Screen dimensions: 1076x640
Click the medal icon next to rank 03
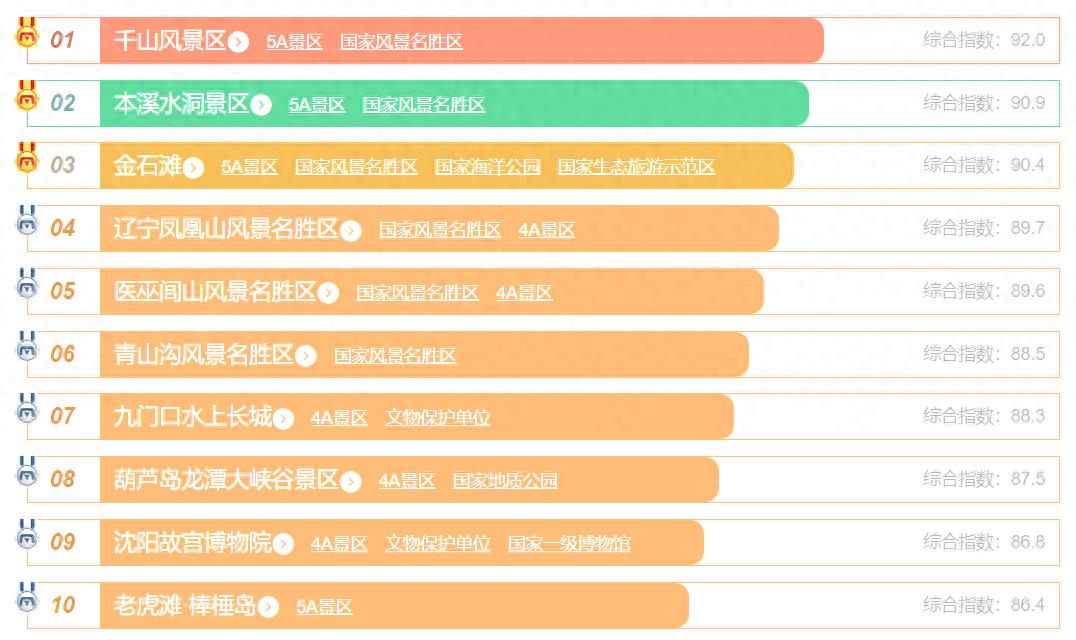pos(26,160)
